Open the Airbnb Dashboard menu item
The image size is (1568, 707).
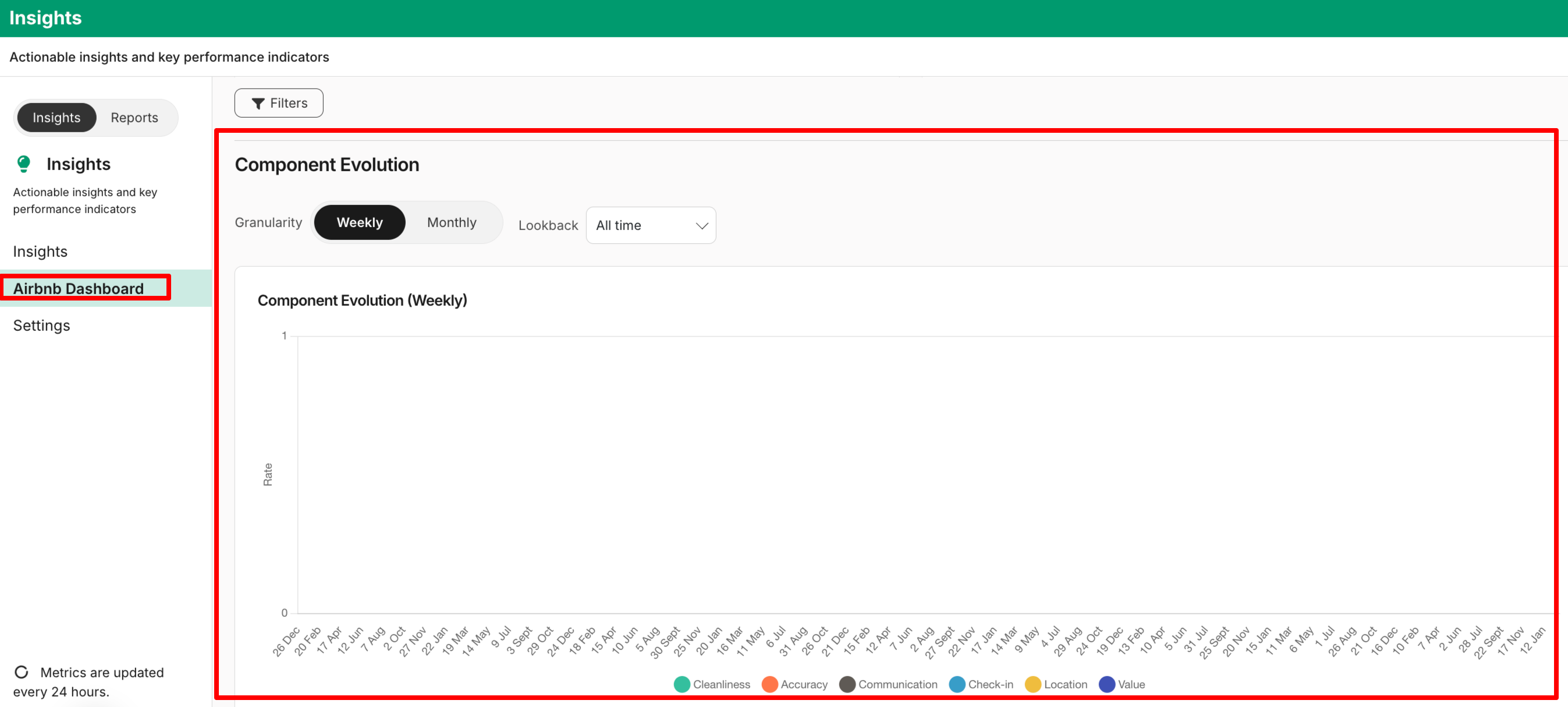(79, 288)
